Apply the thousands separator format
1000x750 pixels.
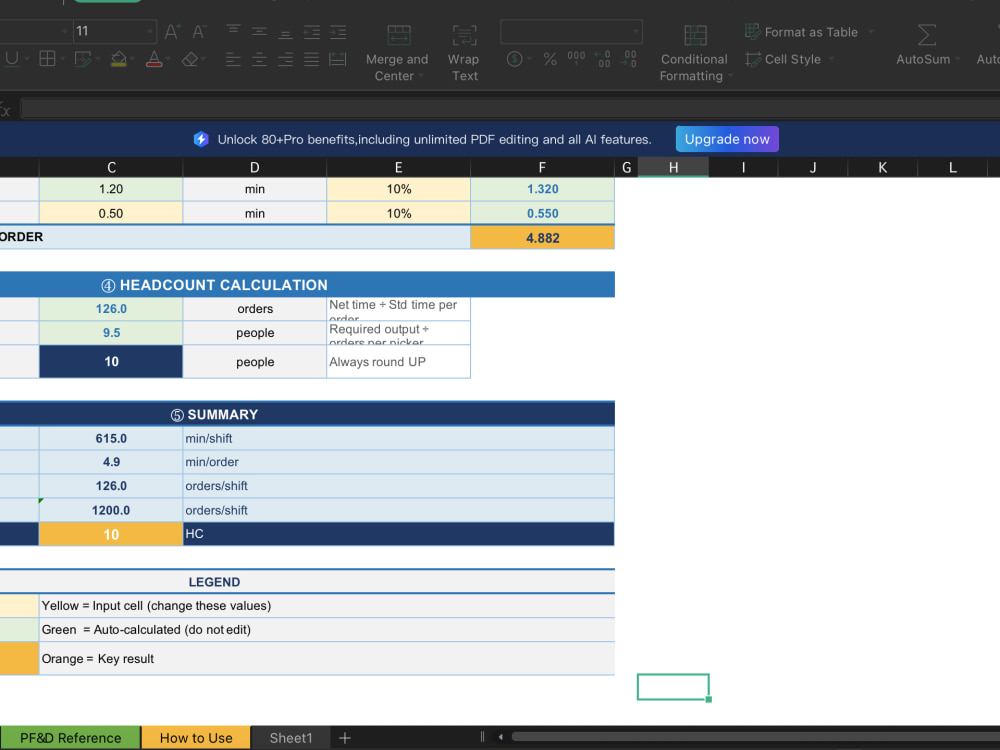[577, 59]
